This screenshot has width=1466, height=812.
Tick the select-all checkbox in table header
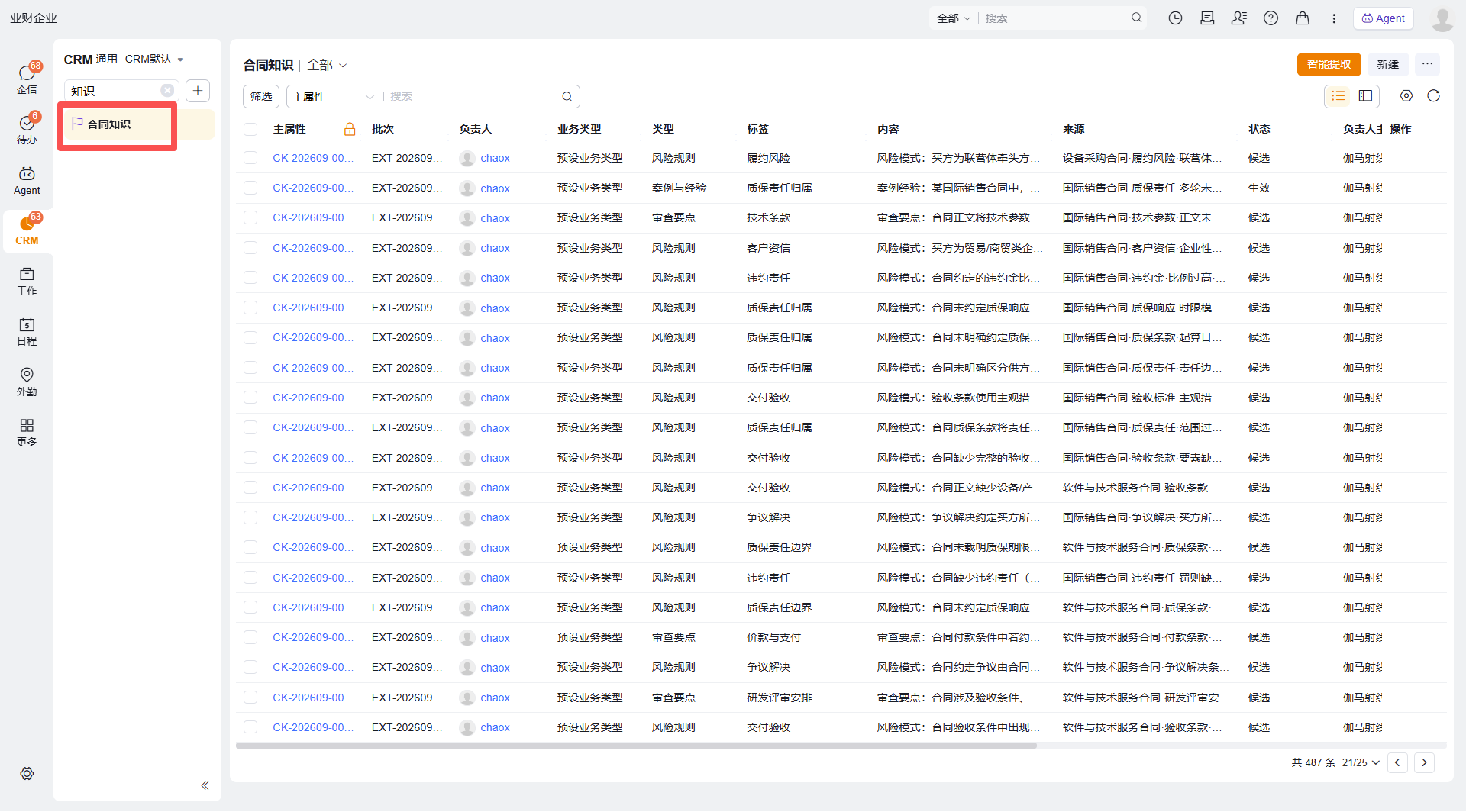click(x=250, y=129)
